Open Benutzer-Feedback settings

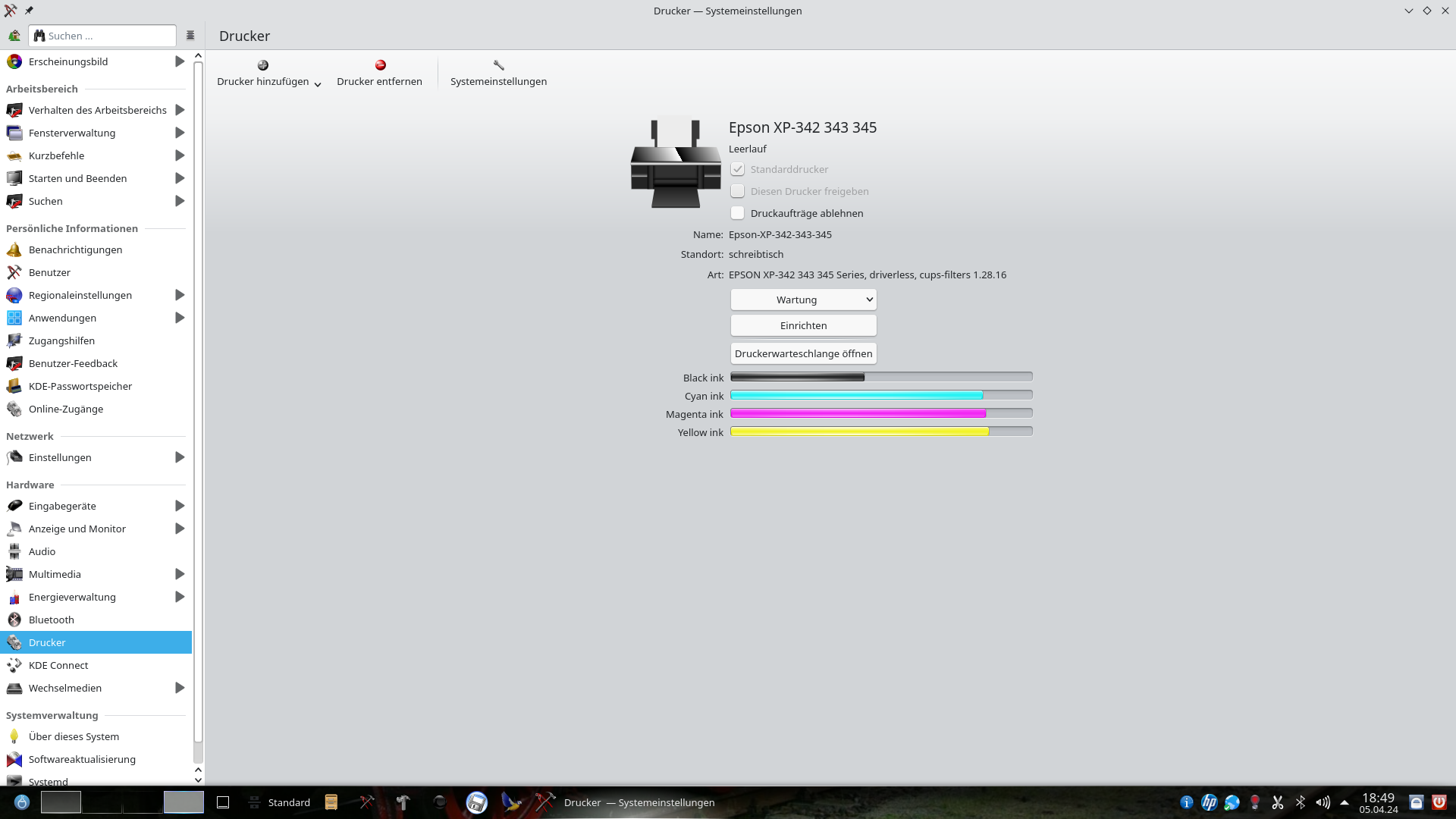click(x=96, y=363)
